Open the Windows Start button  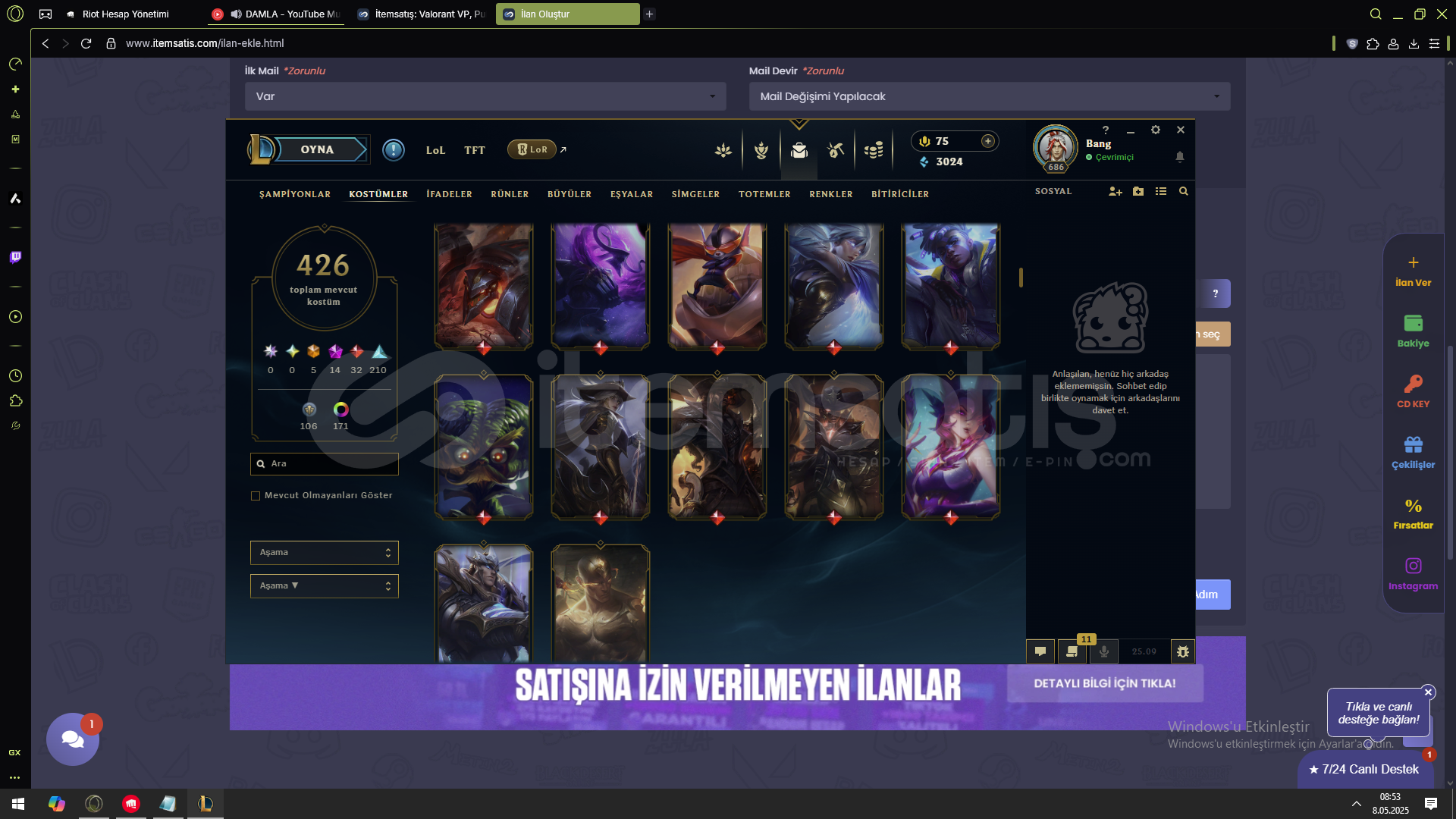click(18, 804)
